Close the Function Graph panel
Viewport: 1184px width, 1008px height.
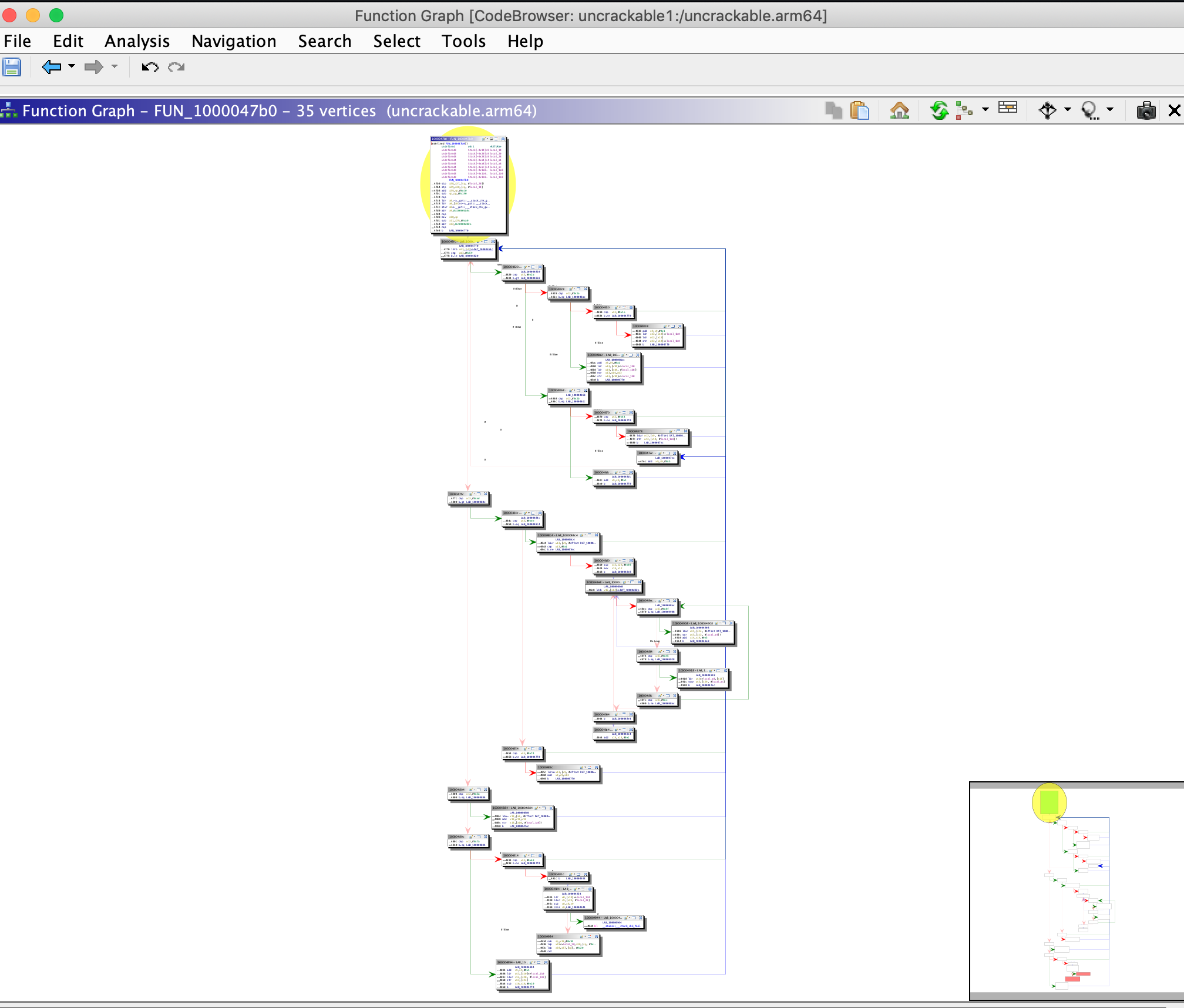(x=1174, y=110)
